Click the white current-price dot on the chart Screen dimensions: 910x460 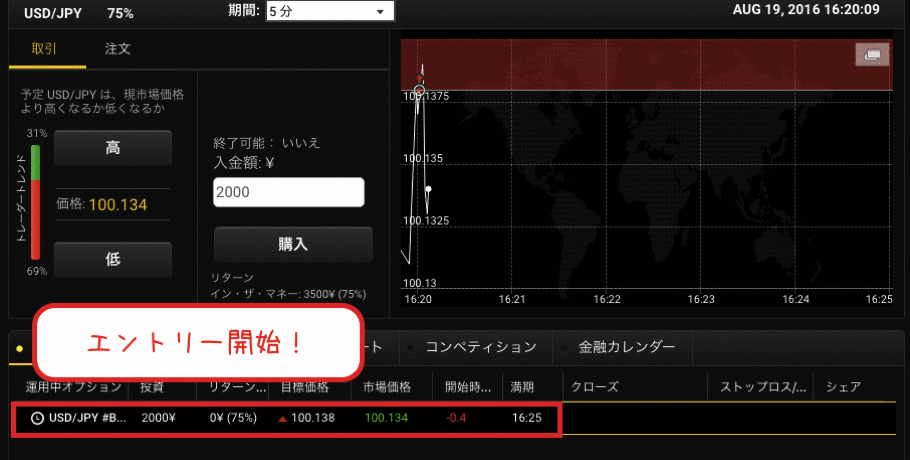tap(428, 189)
